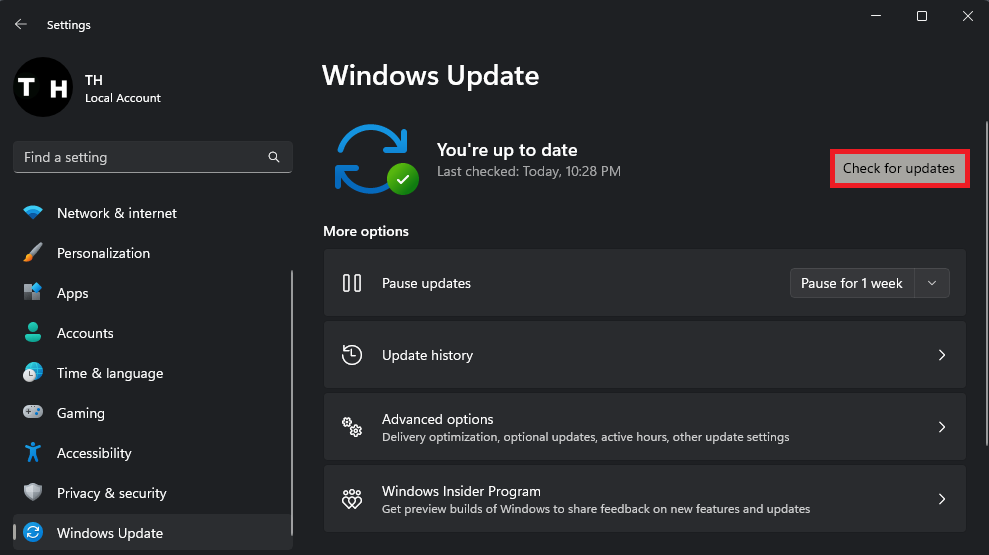Click the Find a setting search box

pos(153,157)
